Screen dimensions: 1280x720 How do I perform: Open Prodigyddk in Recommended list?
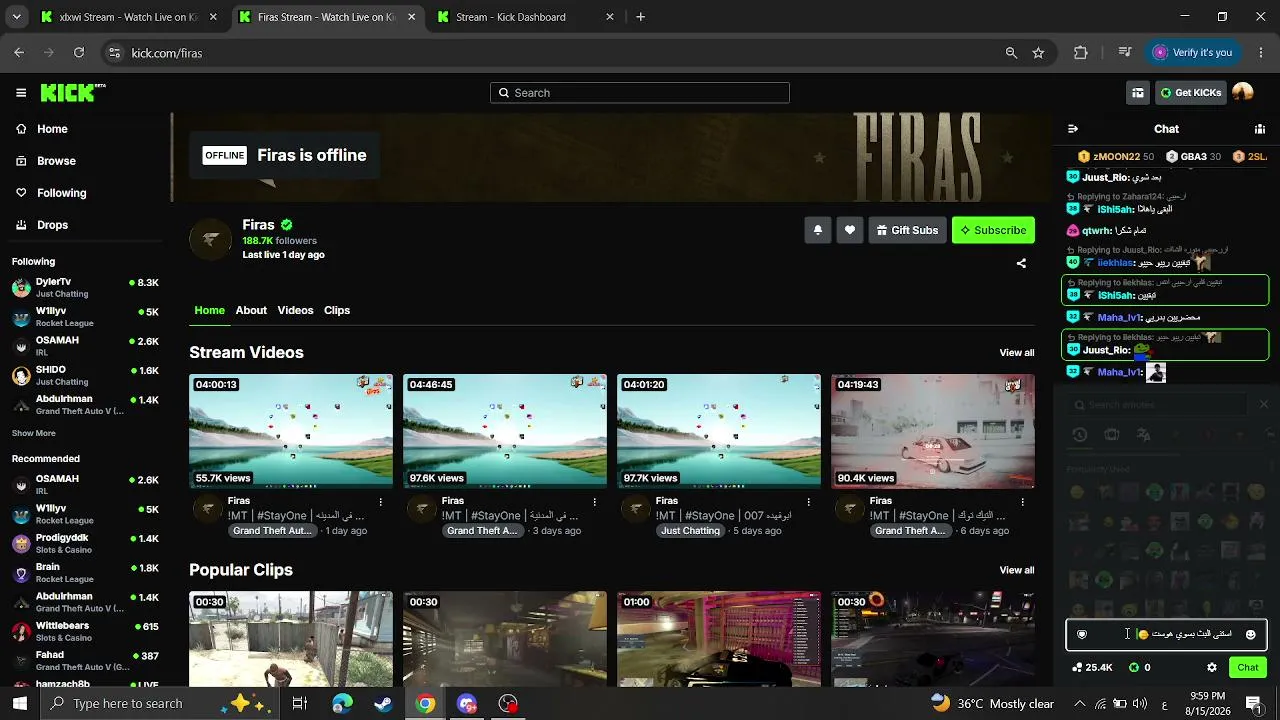tap(85, 544)
